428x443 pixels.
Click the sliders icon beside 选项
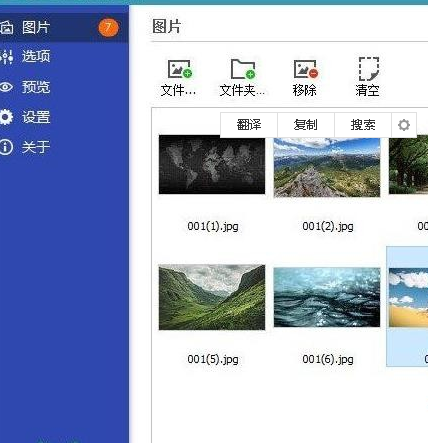click(7, 57)
